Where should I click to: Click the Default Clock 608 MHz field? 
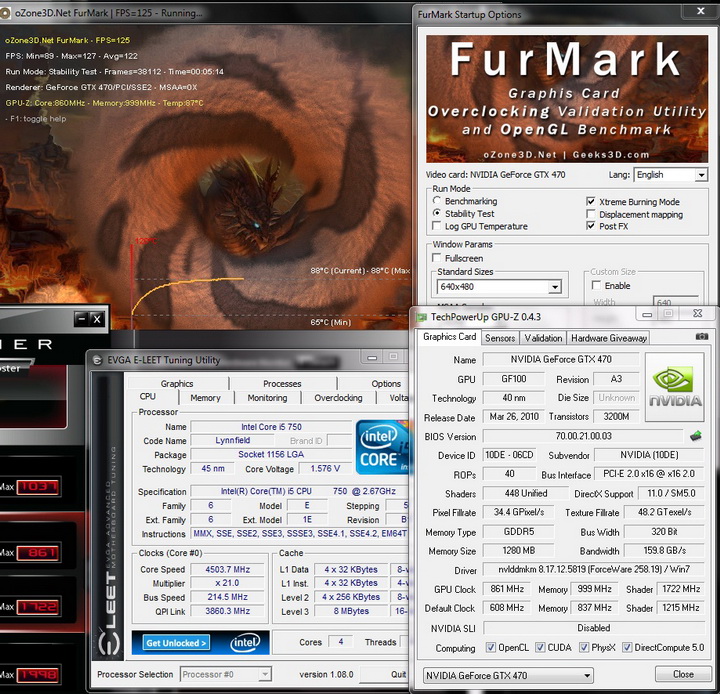pyautogui.click(x=506, y=608)
